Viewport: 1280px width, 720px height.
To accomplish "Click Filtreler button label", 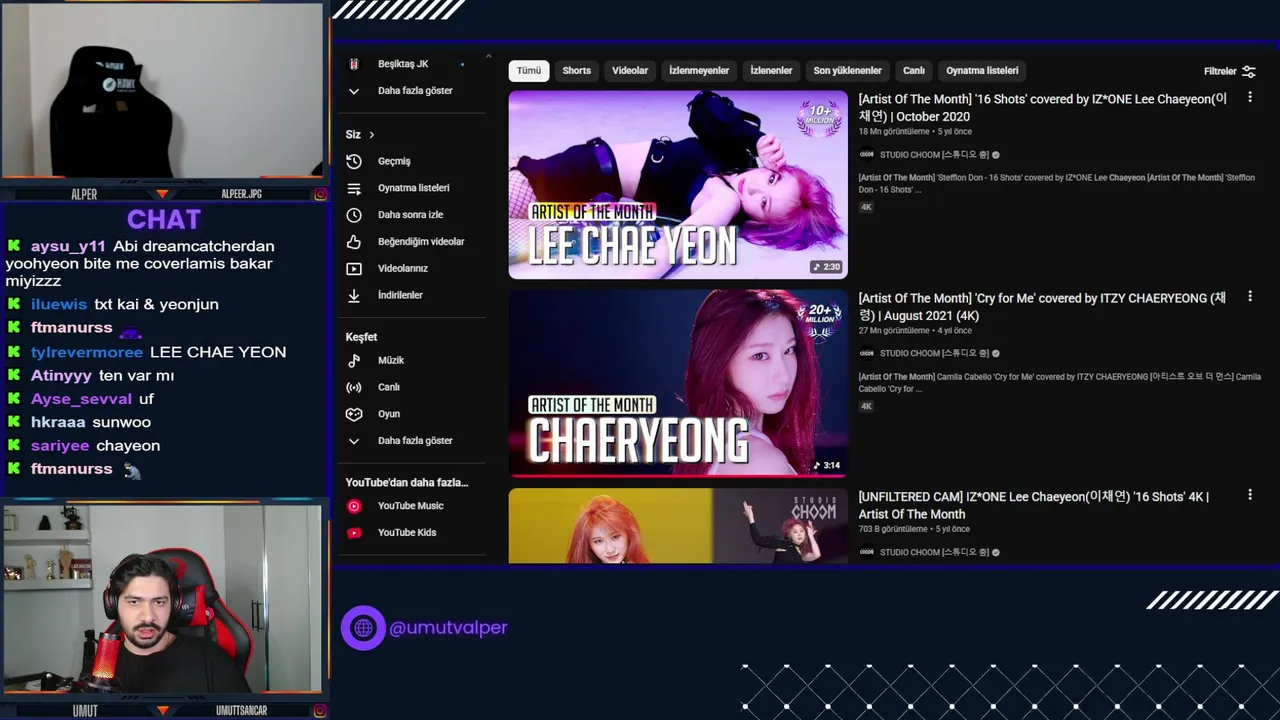I will point(1220,71).
